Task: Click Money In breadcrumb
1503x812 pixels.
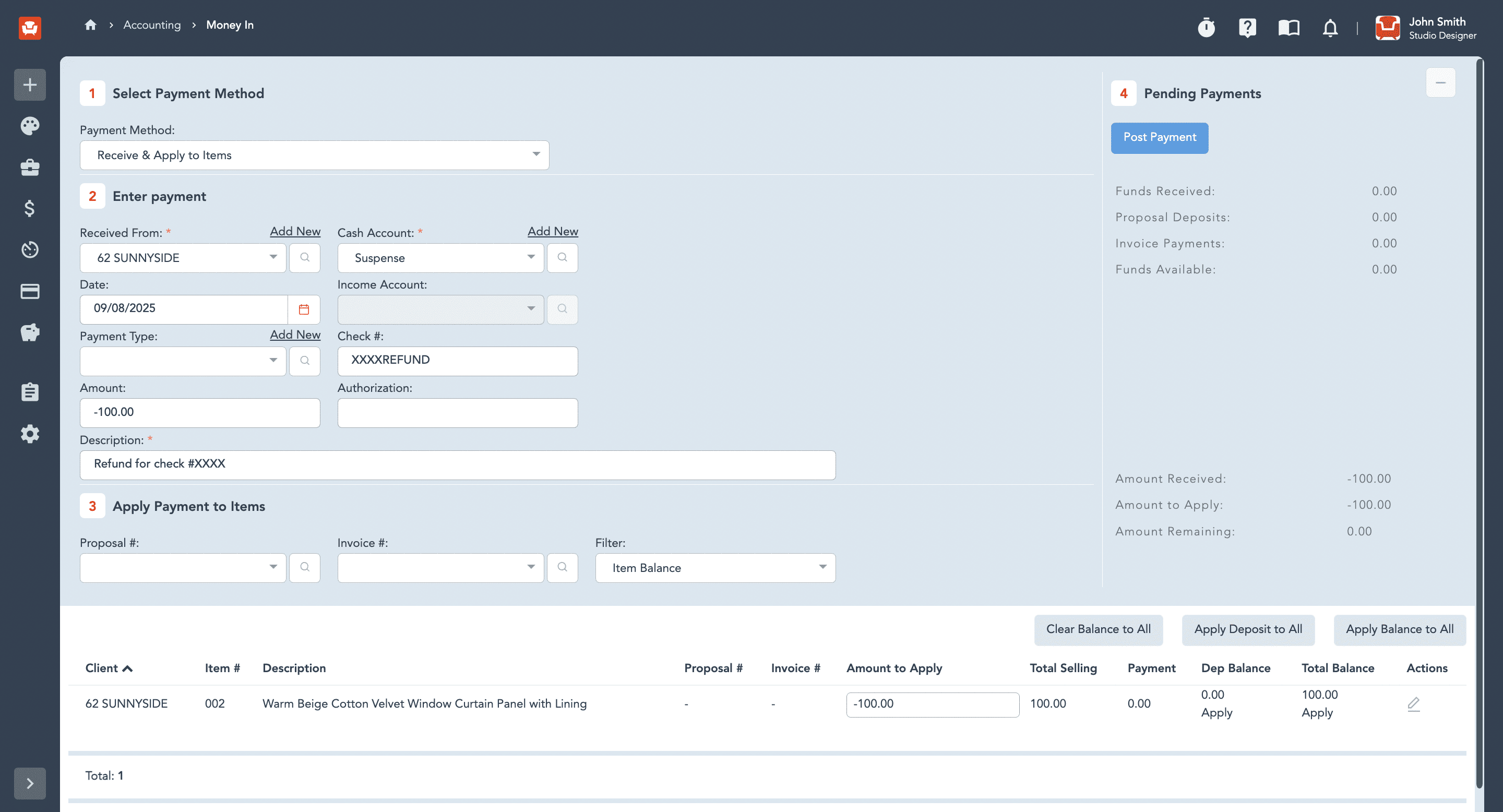Action: 230,25
